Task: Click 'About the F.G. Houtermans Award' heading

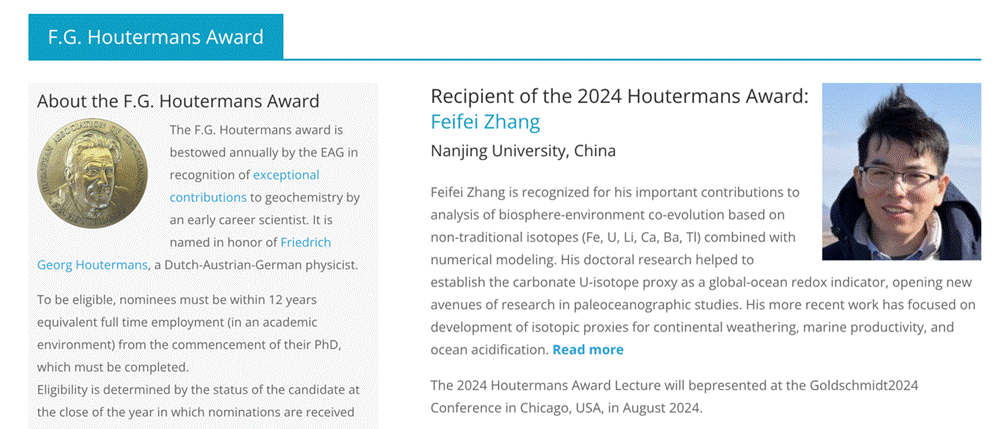Action: point(178,101)
